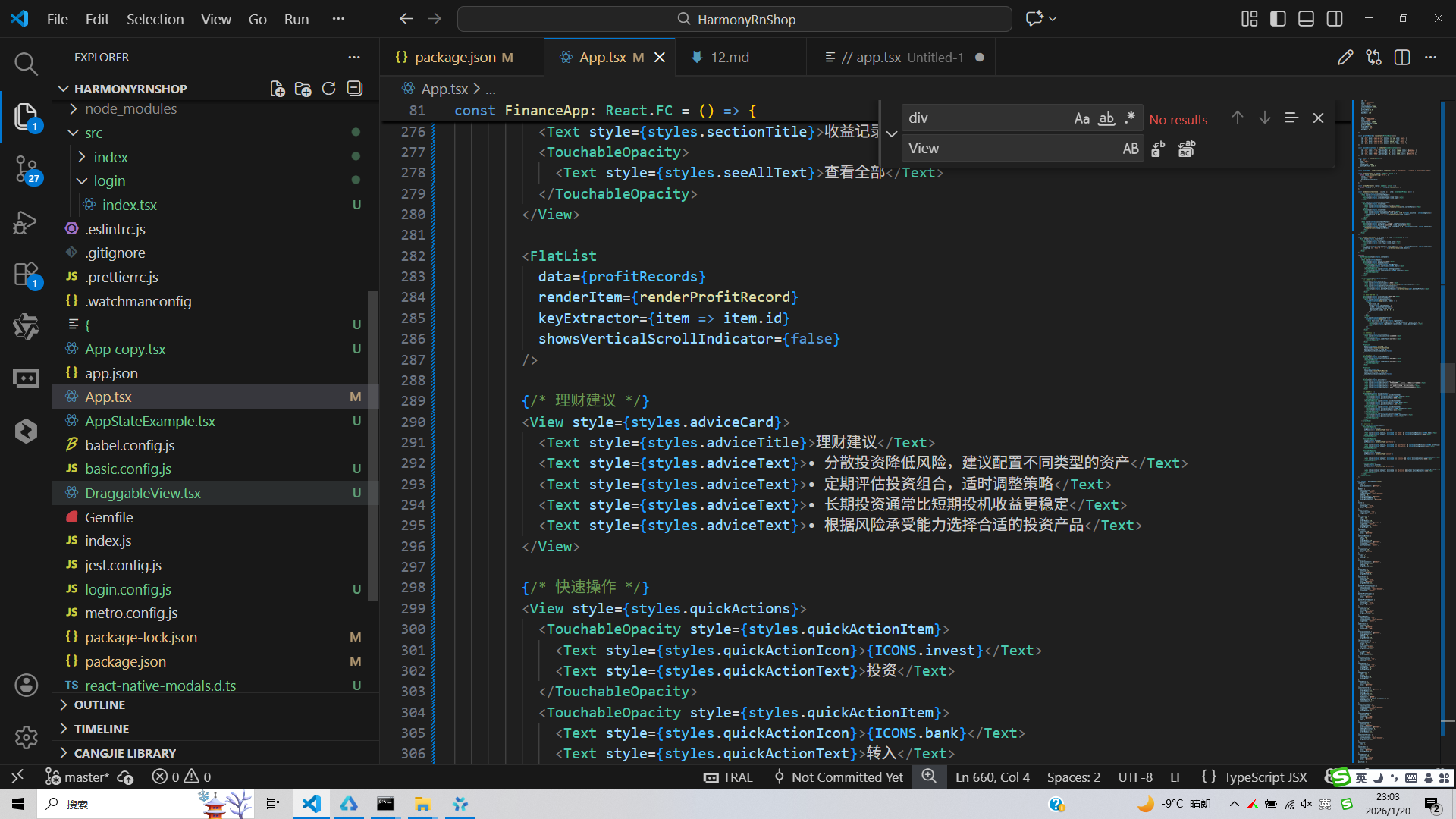Click the div find input field
Viewport: 1456px width, 819px height.
tap(984, 118)
